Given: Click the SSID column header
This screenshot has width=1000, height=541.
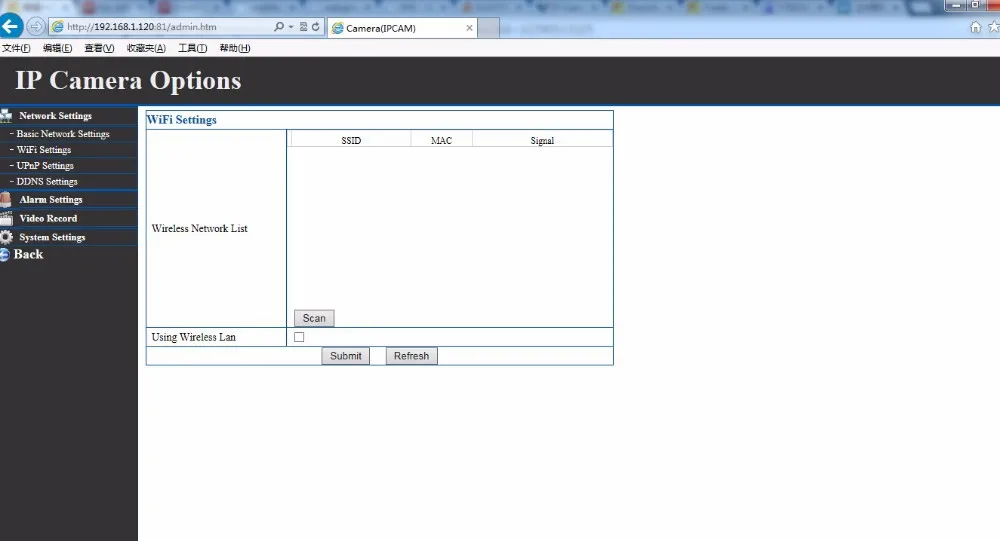Looking at the screenshot, I should coord(351,140).
